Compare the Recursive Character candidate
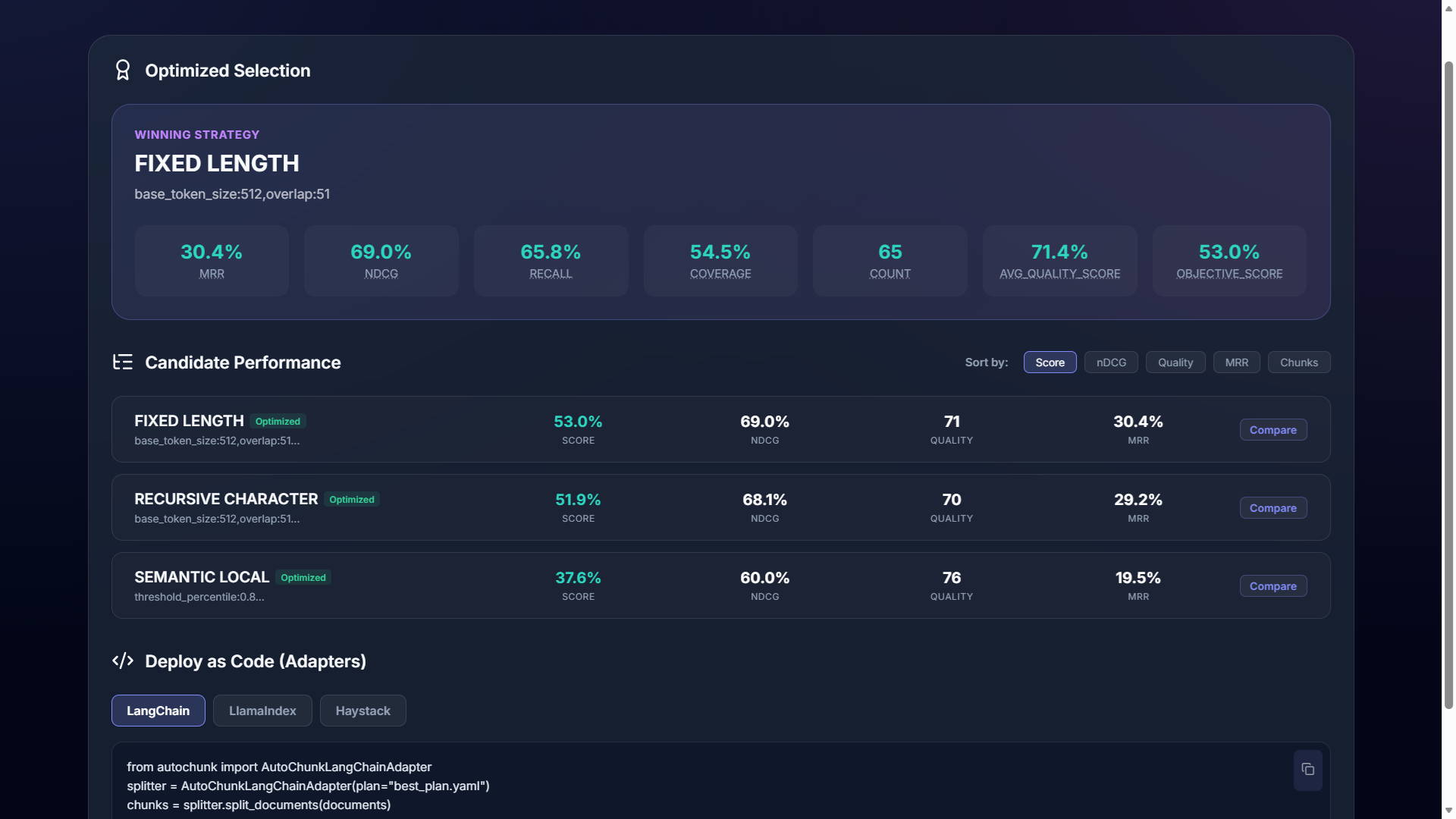 coord(1272,508)
